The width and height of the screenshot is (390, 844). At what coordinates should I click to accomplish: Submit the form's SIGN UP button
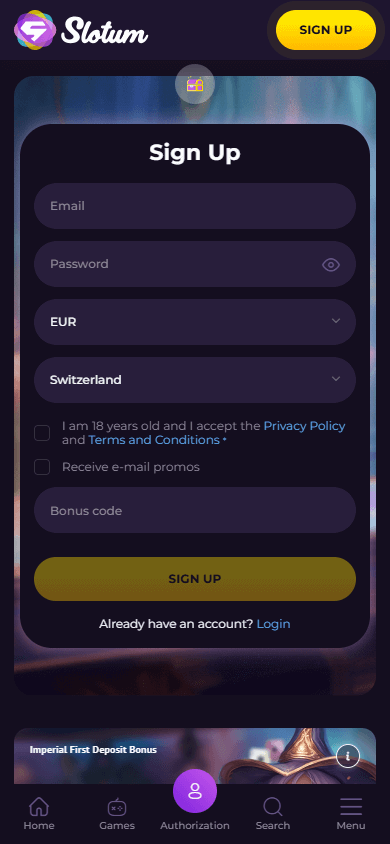(195, 579)
